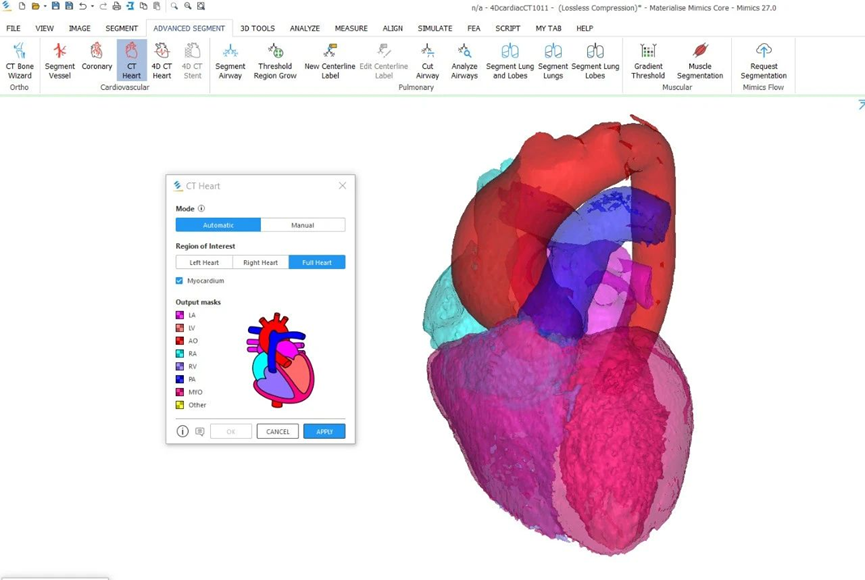Expand the Open Project dropdown arrow
Screen dimensions: 865x580
click(x=45, y=6)
